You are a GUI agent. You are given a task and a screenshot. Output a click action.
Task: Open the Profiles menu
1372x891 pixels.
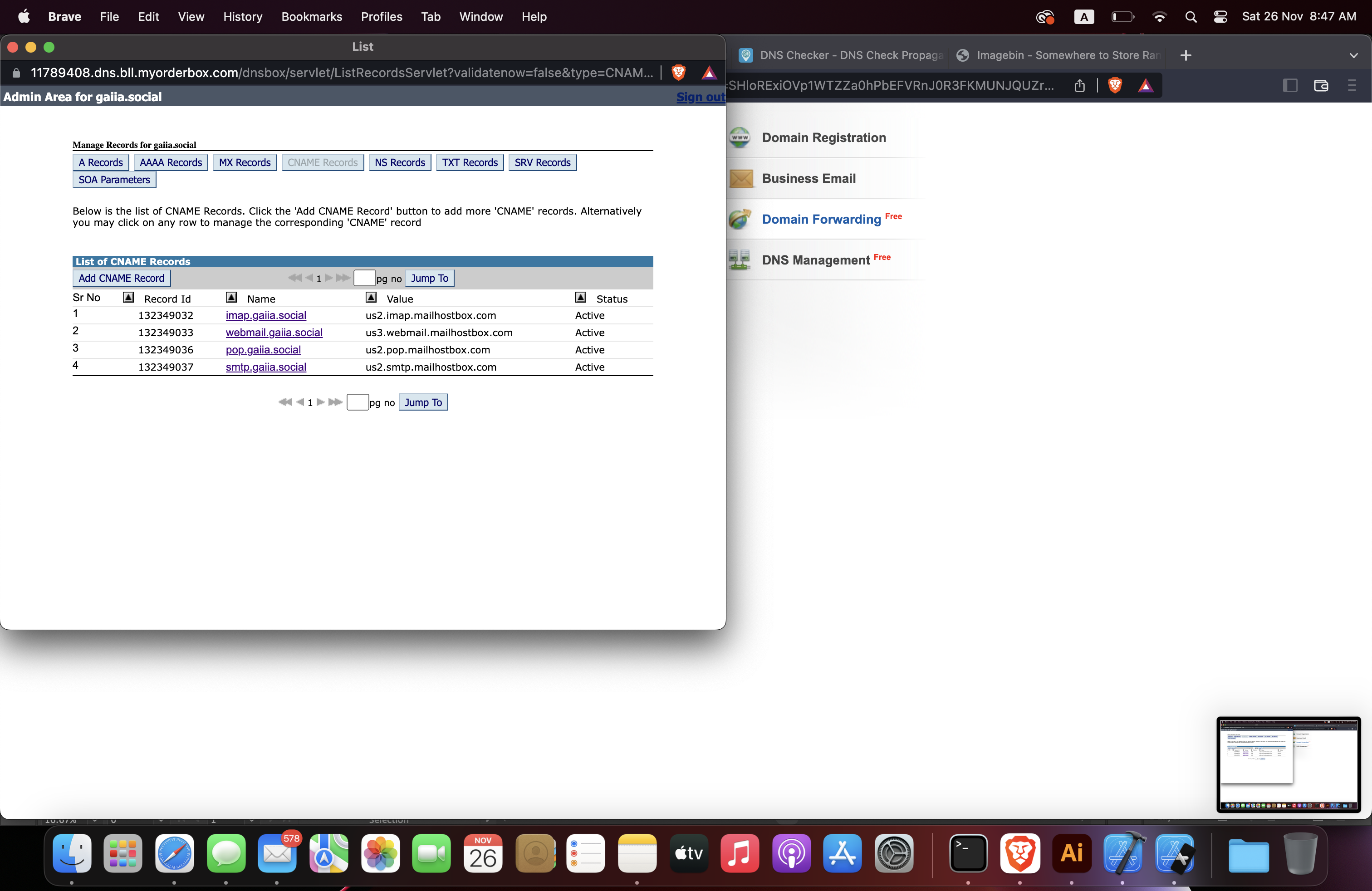(382, 17)
